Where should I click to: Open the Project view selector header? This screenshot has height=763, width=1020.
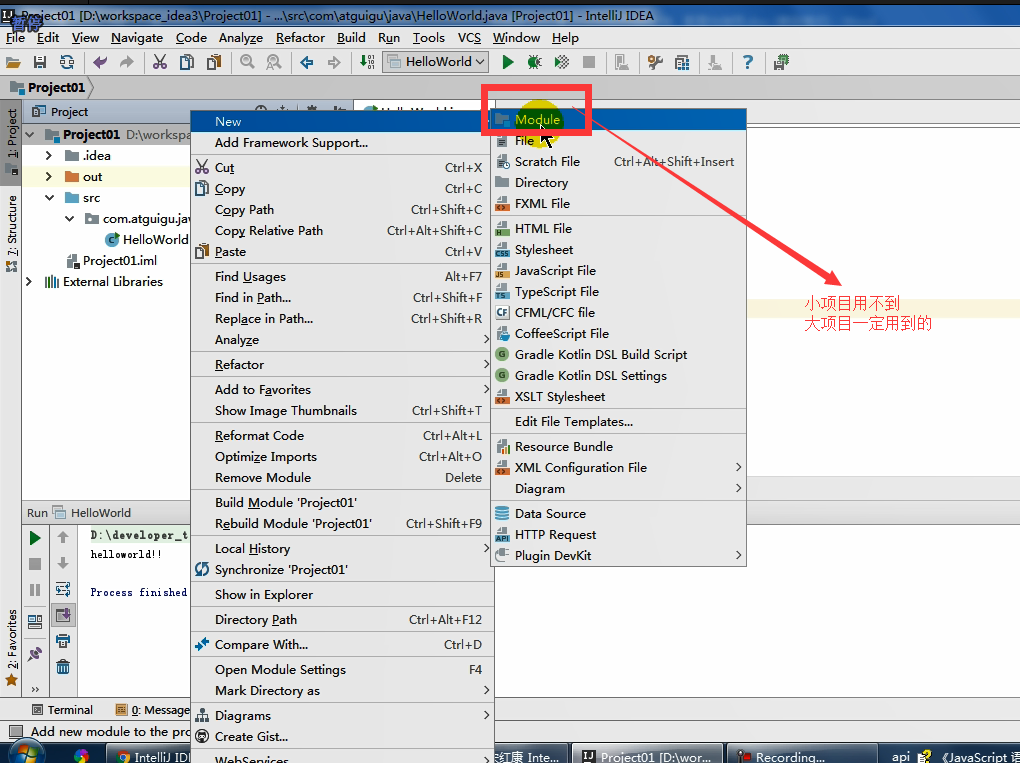(60, 112)
